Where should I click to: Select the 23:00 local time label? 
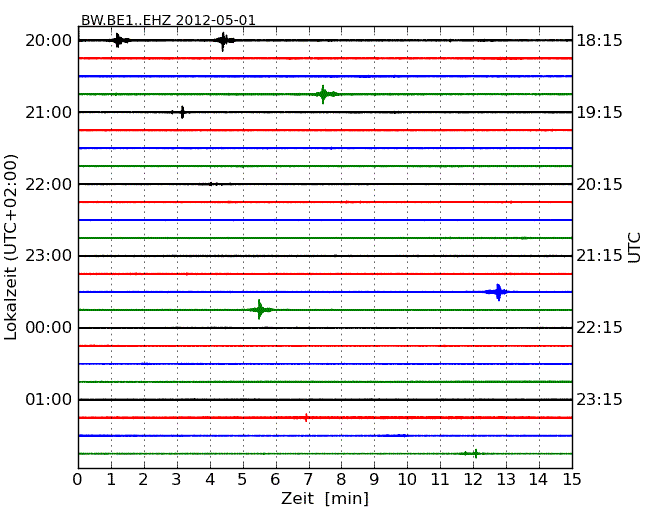(49, 256)
